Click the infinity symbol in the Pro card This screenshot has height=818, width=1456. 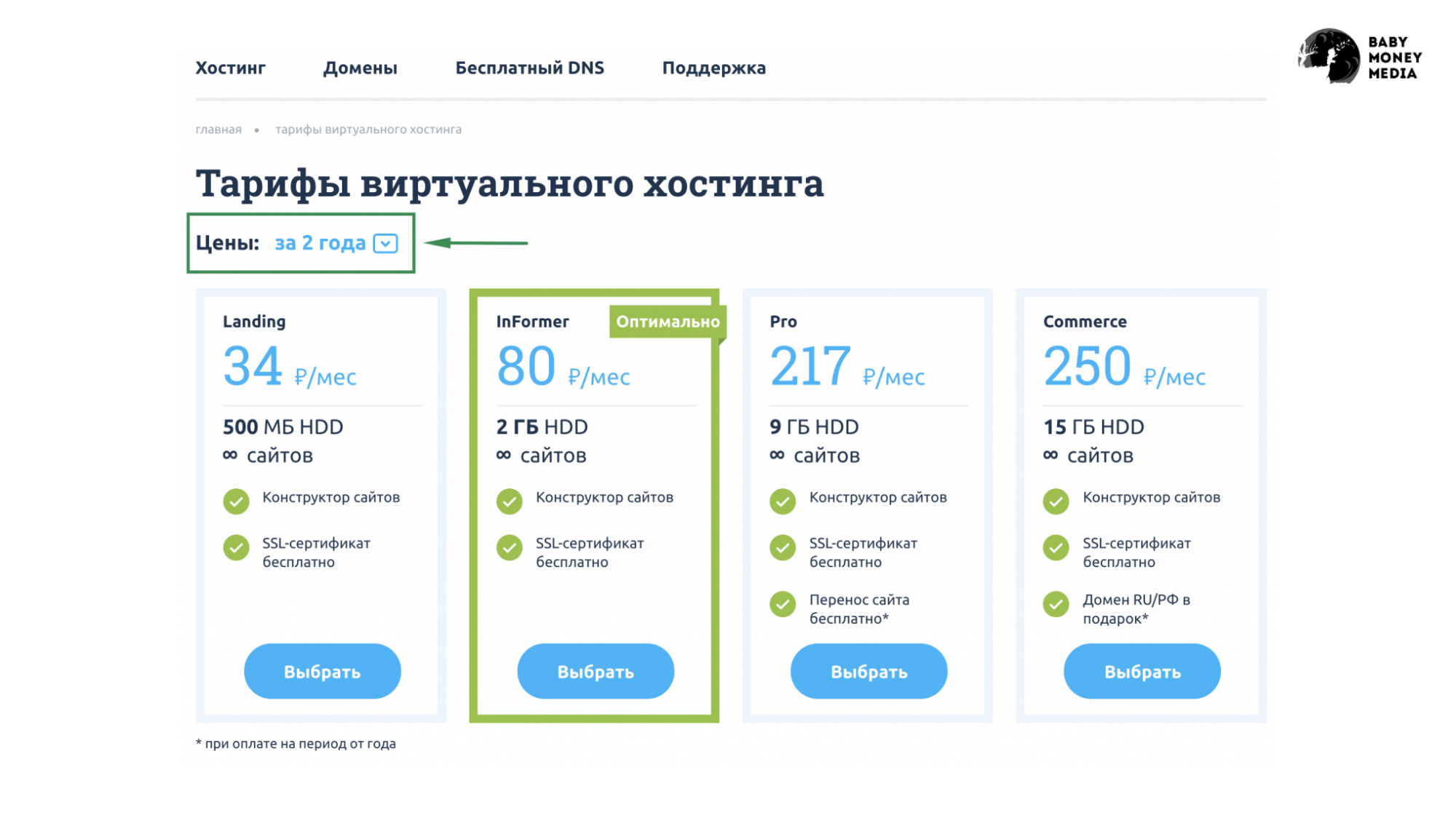click(778, 453)
